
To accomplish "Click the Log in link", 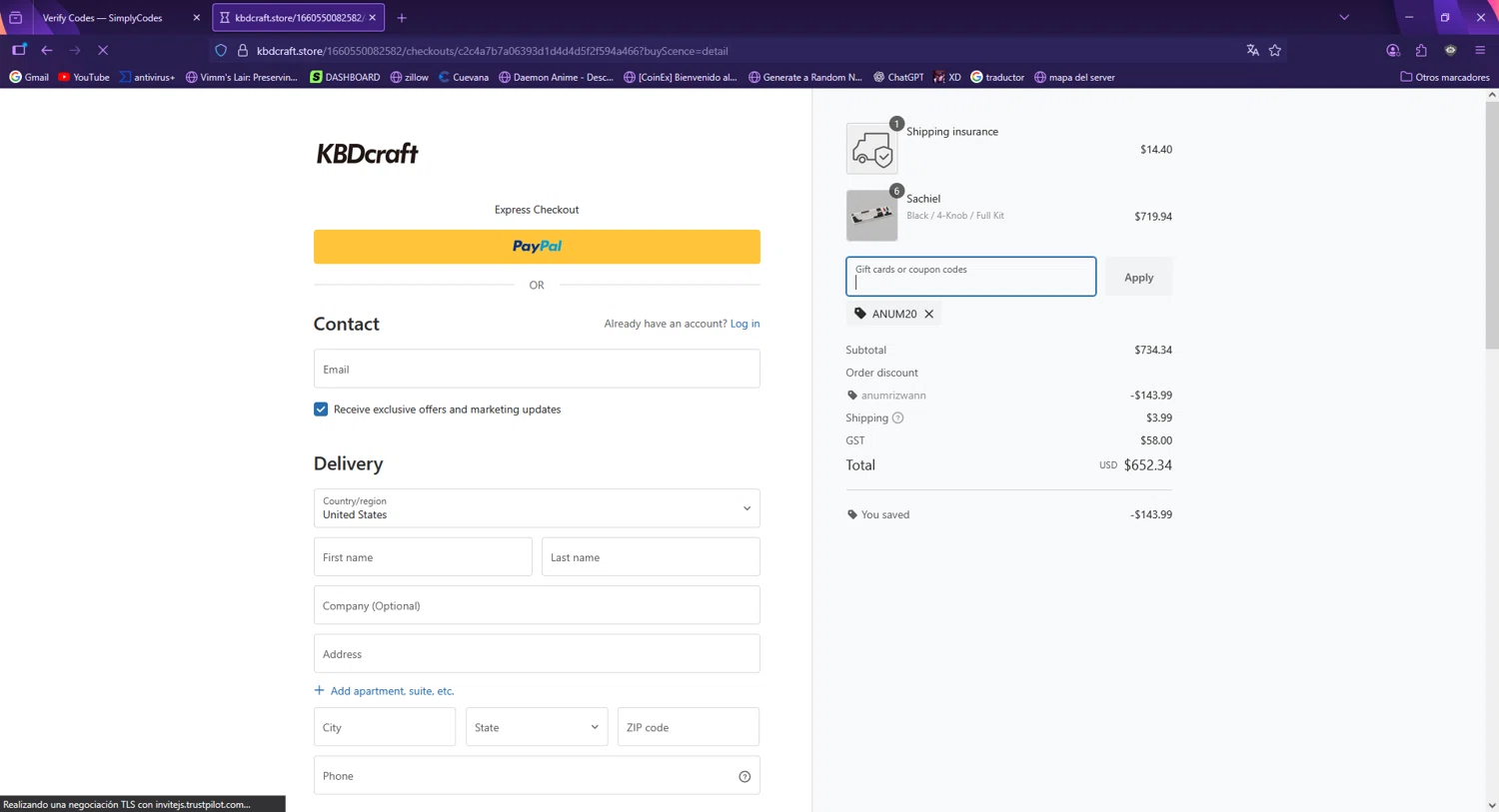I will coord(745,324).
